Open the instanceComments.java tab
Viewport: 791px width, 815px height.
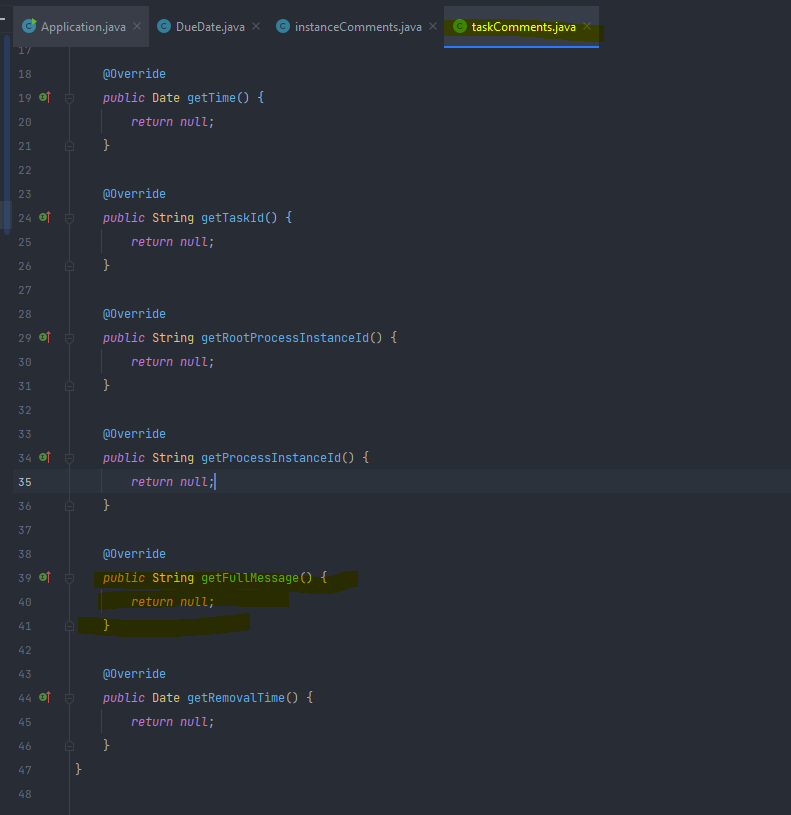click(357, 26)
